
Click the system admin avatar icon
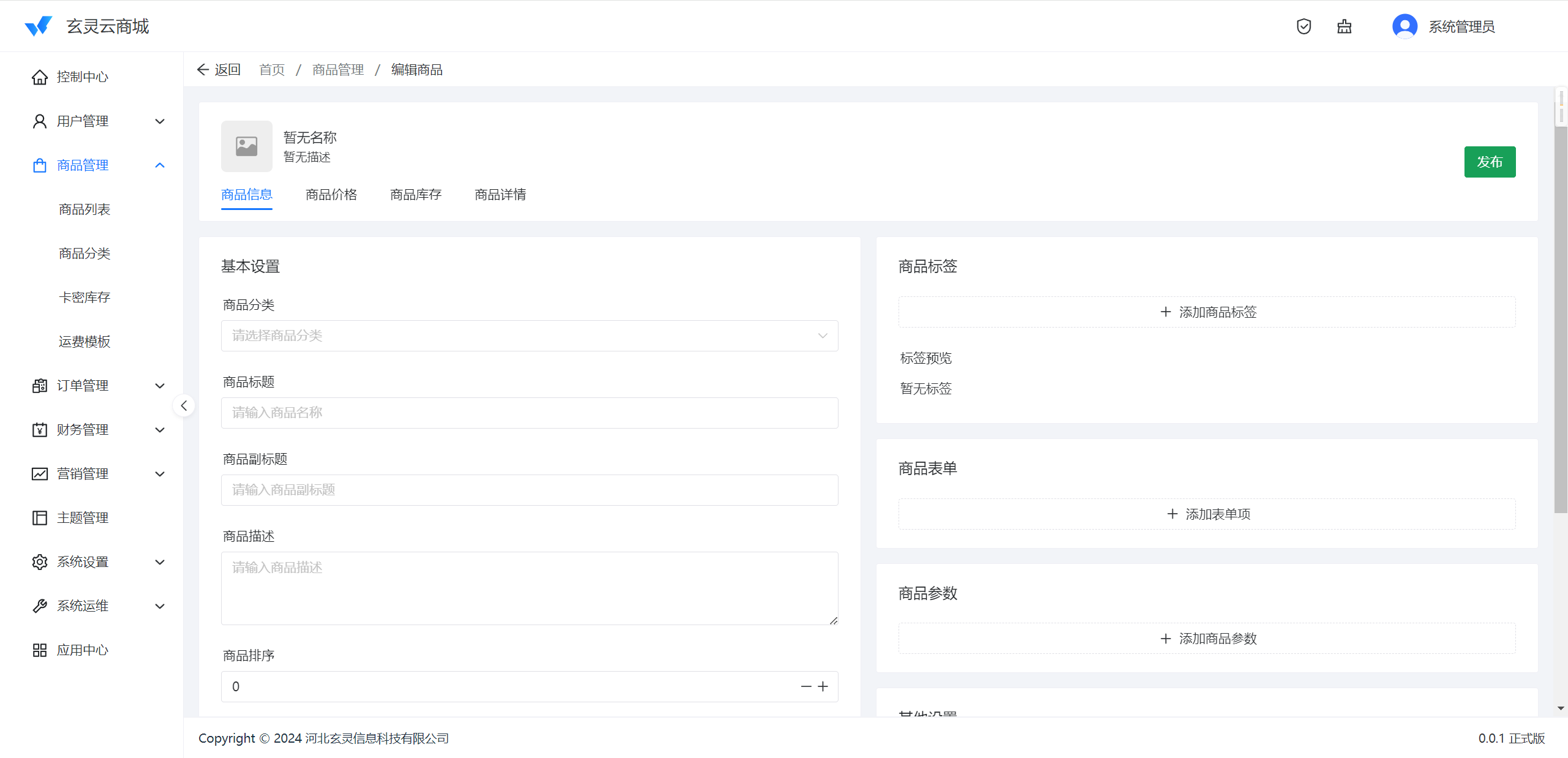pos(1404,26)
